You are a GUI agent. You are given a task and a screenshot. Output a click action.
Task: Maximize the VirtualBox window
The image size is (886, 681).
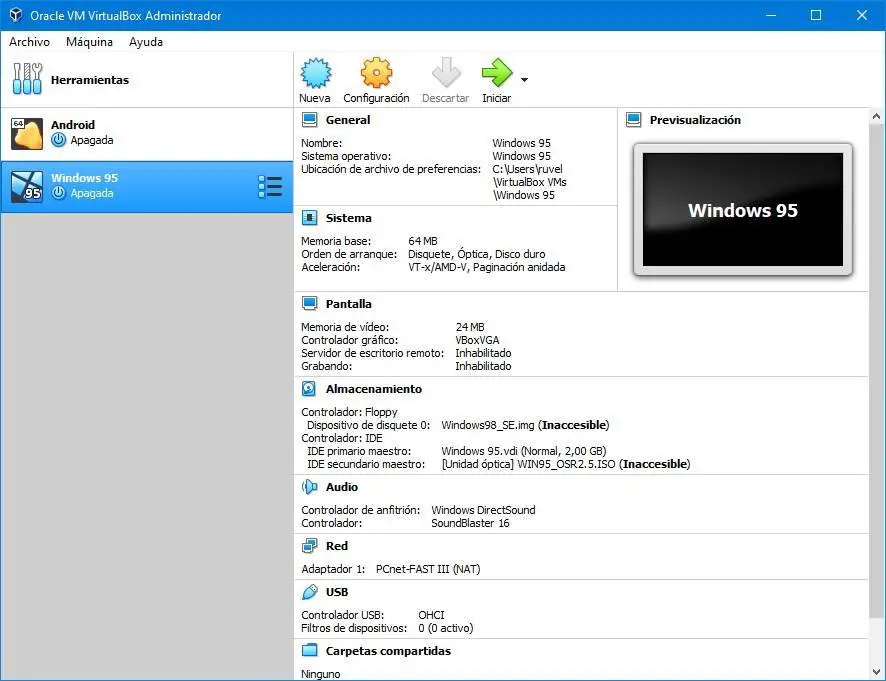click(x=816, y=15)
